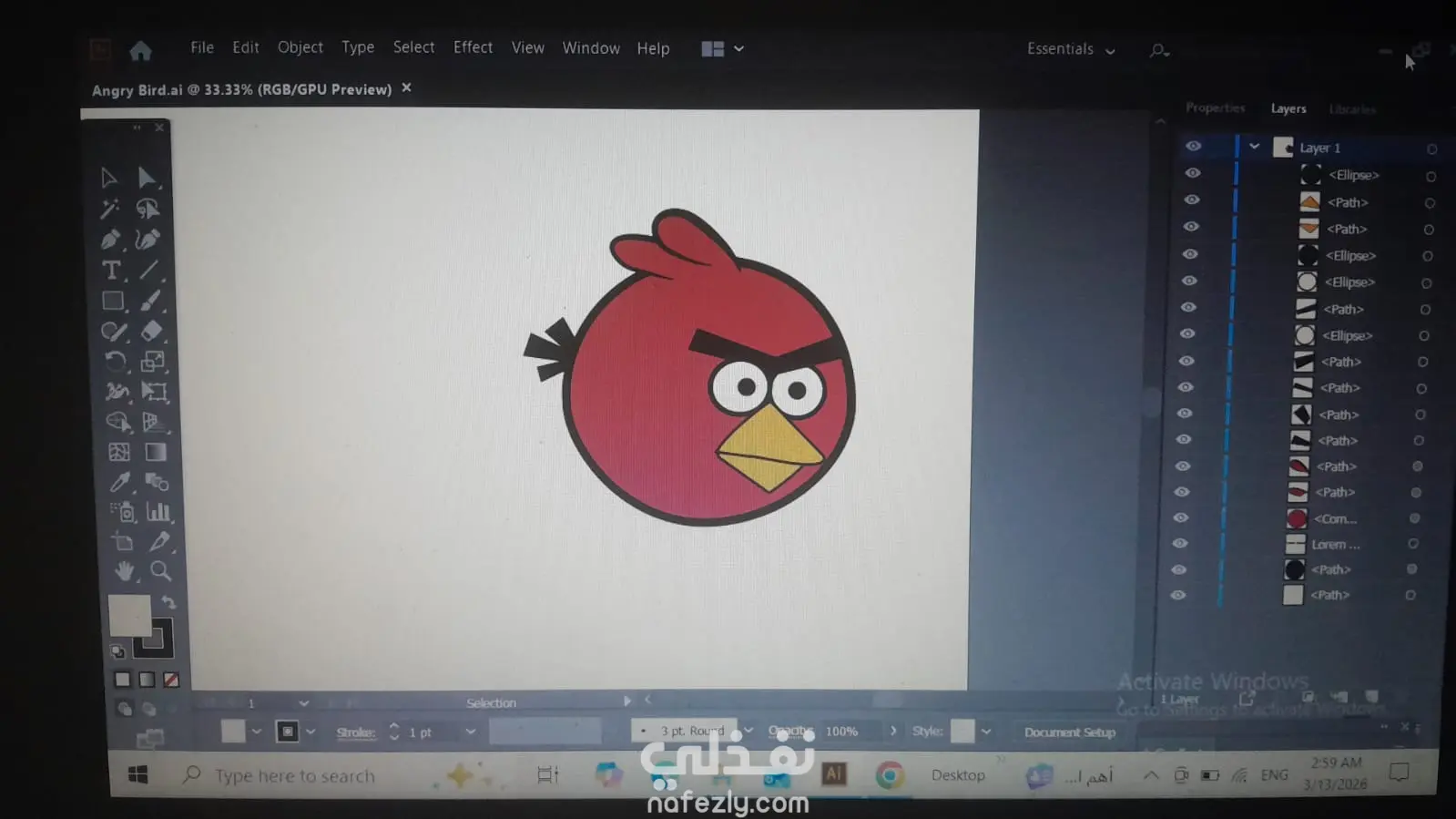Toggle visibility of the Lorem layer item

pos(1179,544)
